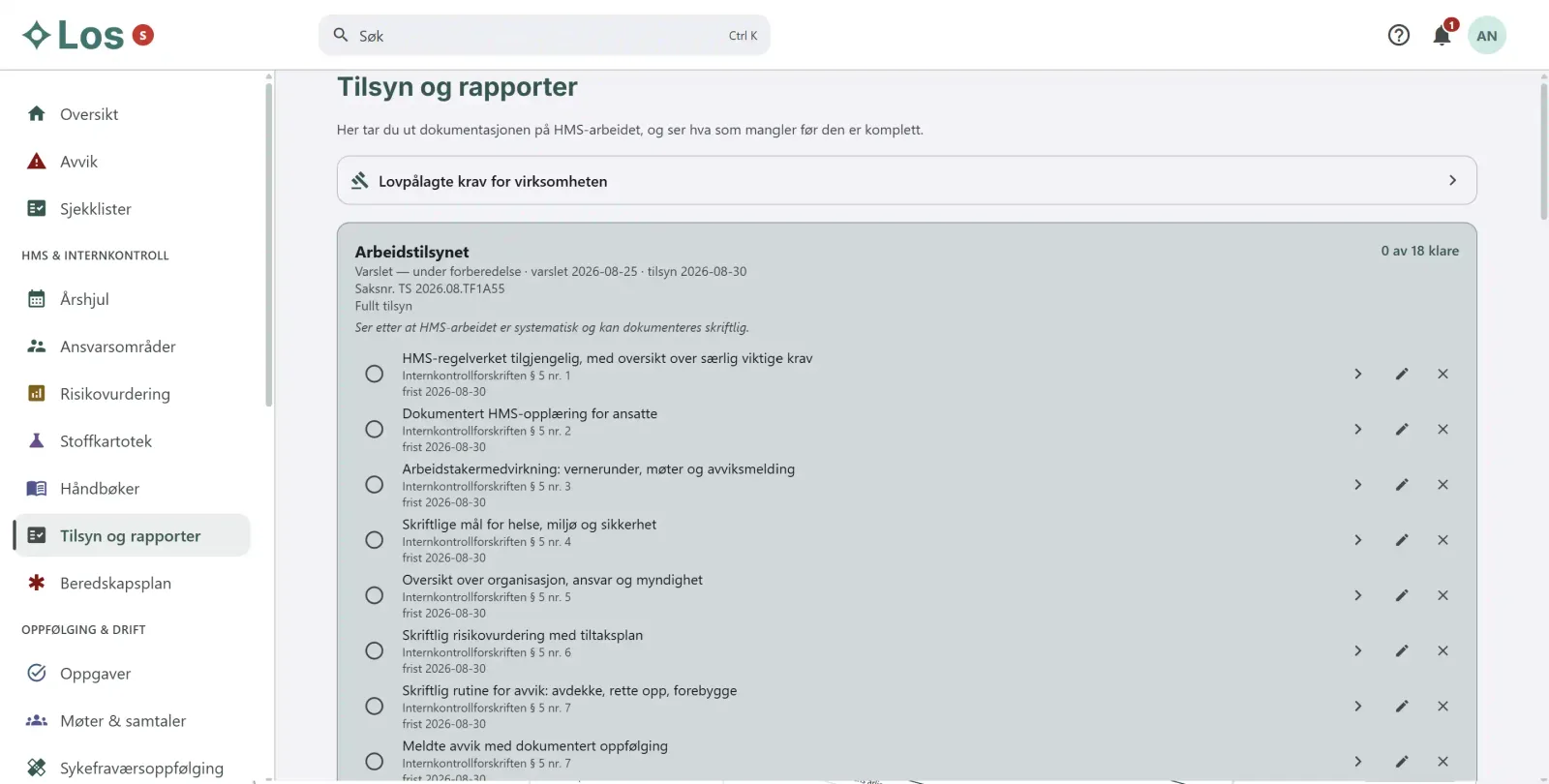Mark Dokumentert HMS-opplæring as done
Image resolution: width=1549 pixels, height=784 pixels.
375,429
